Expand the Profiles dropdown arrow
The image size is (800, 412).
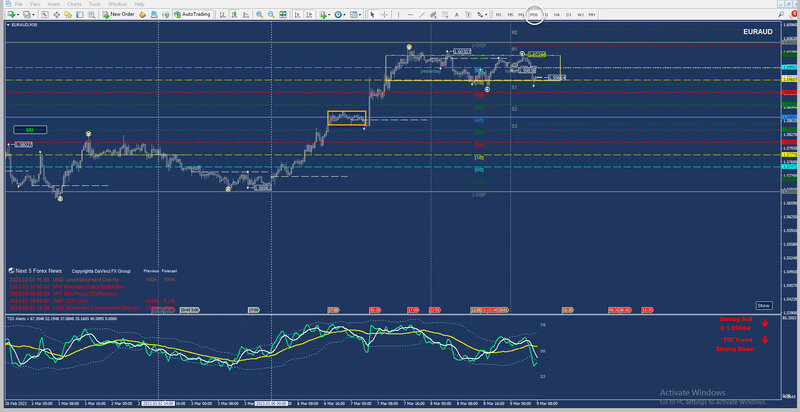coord(33,15)
